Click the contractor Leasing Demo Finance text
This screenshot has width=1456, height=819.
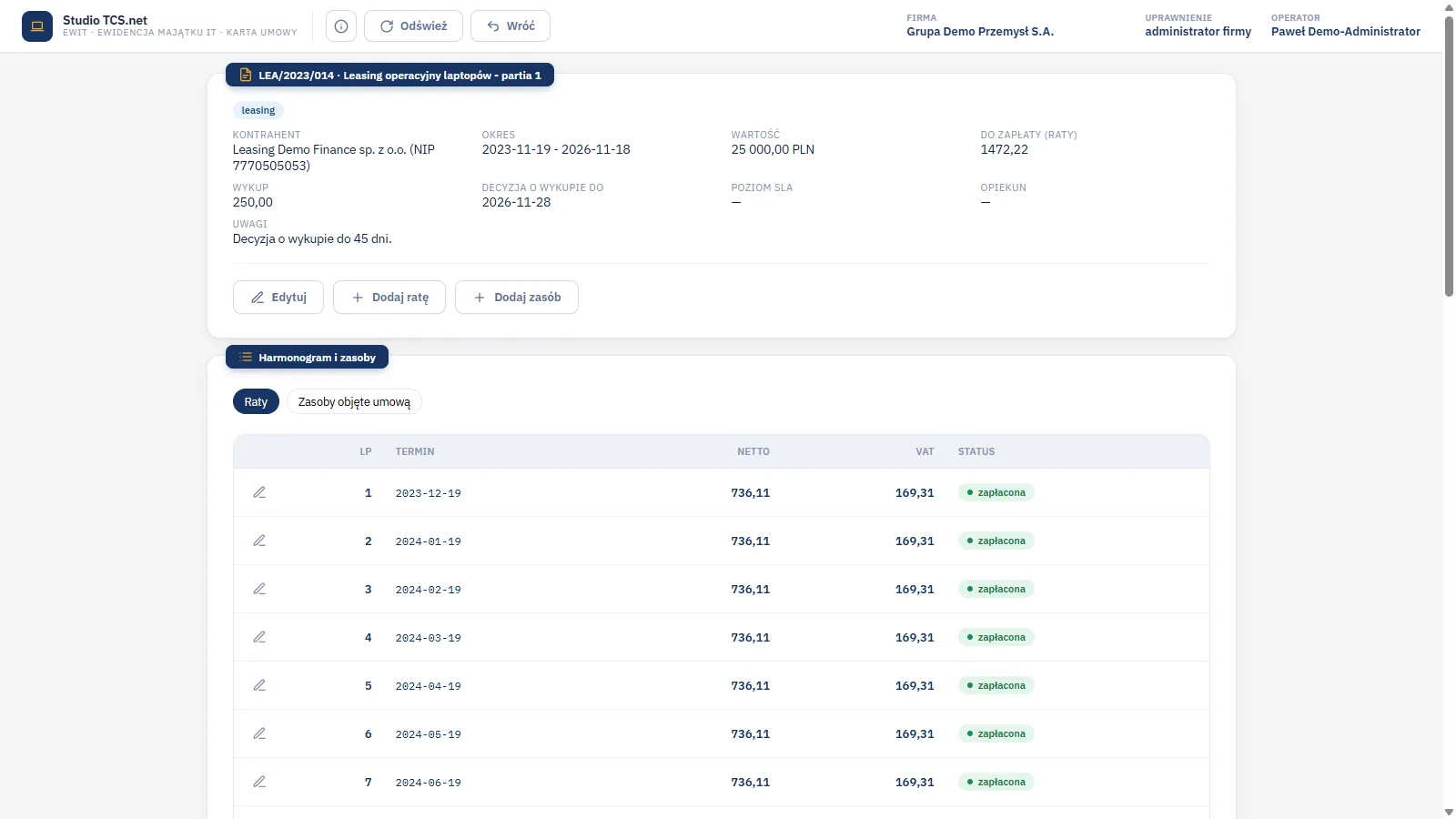coord(334,157)
